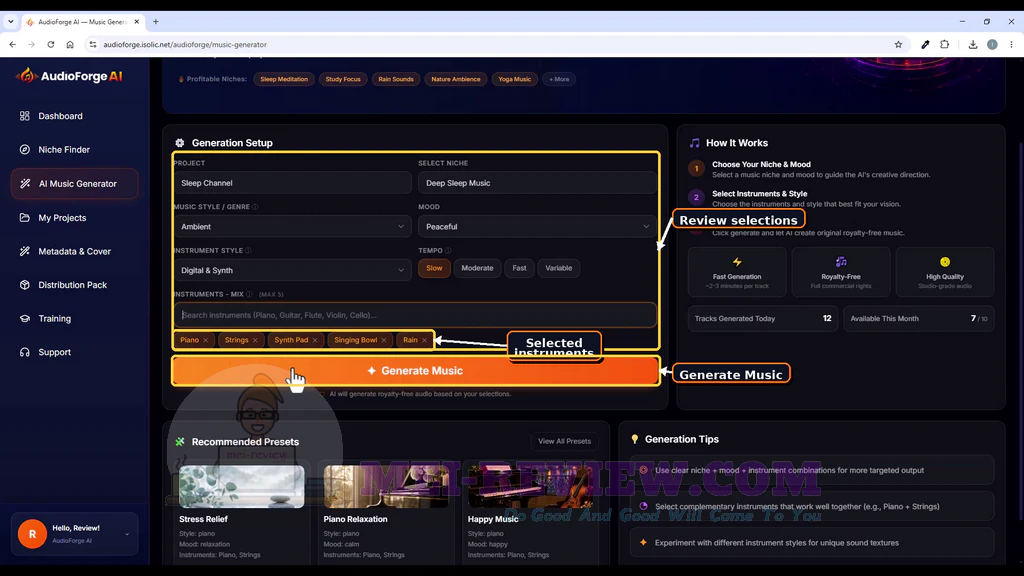Click the Generation Tips lightbulb icon
This screenshot has width=1024, height=576.
pyautogui.click(x=634, y=439)
